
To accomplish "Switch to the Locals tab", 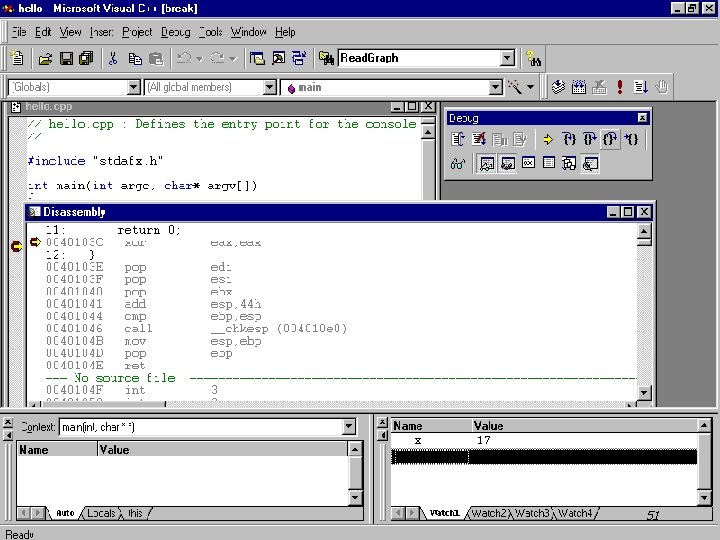I will pyautogui.click(x=101, y=513).
